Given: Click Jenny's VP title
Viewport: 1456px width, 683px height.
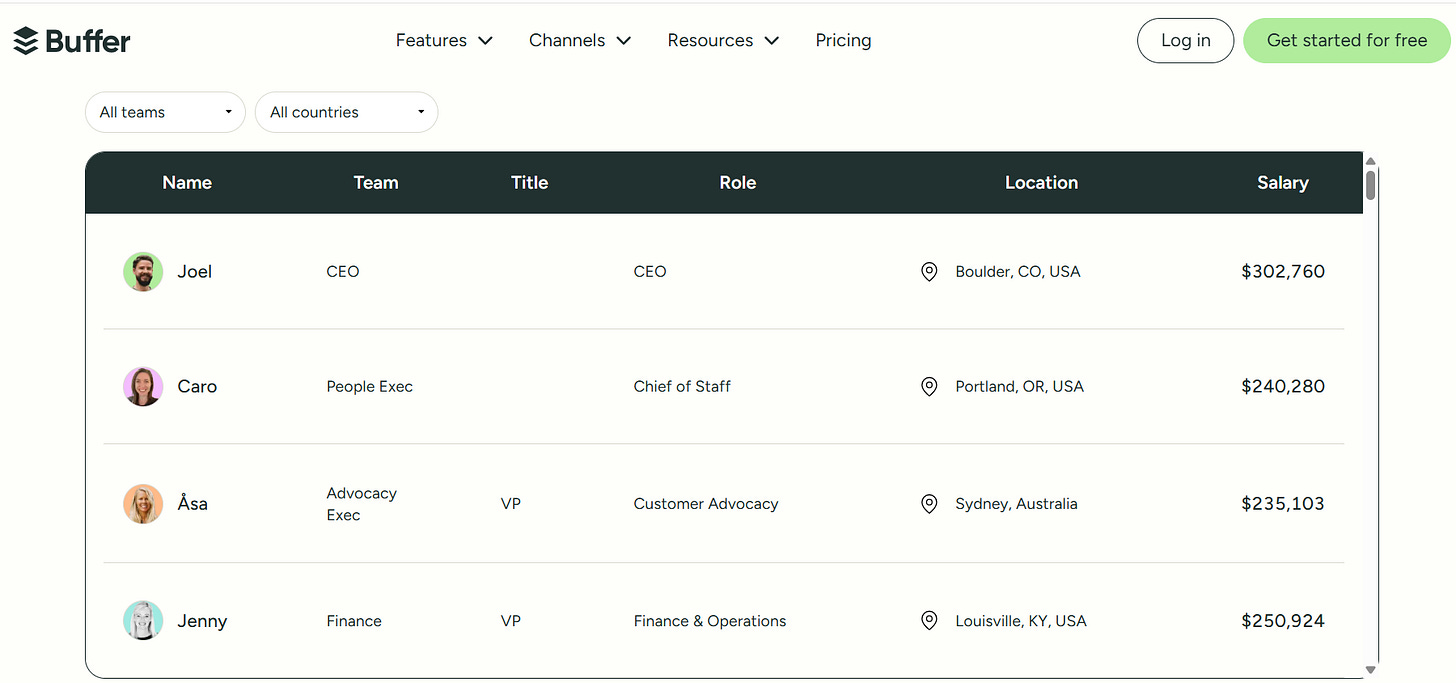Looking at the screenshot, I should [511, 621].
